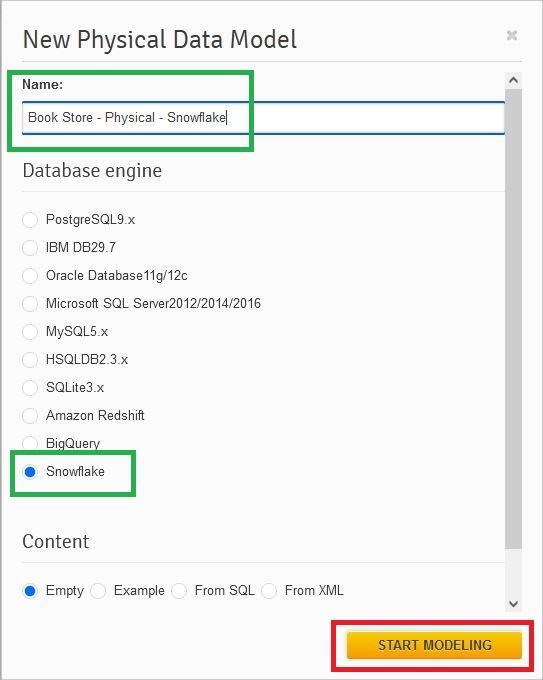The height and width of the screenshot is (680, 543).
Task: Click the model Name input field
Action: tap(263, 118)
